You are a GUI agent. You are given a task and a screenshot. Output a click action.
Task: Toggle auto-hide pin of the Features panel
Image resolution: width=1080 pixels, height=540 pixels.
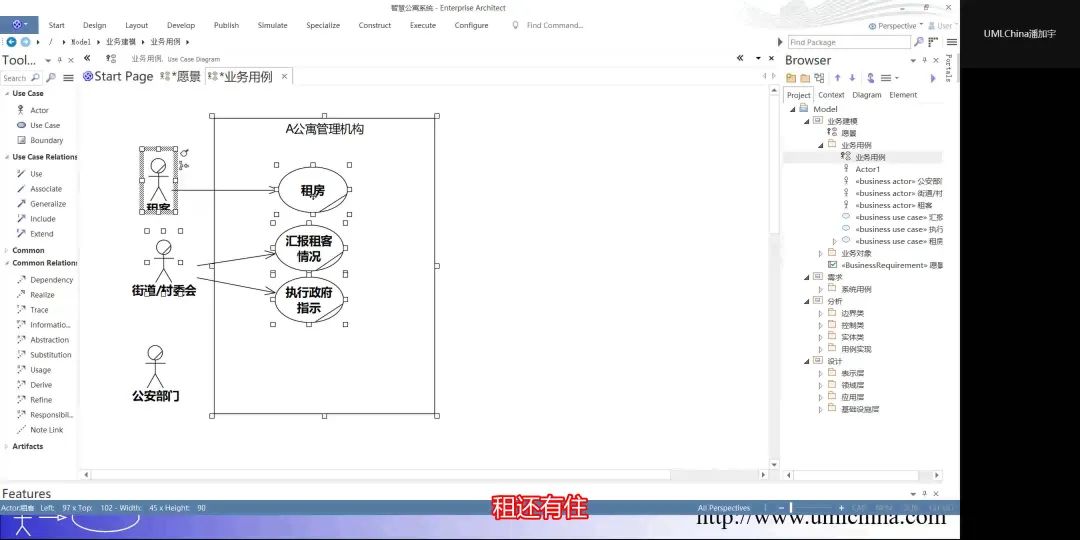coord(924,494)
